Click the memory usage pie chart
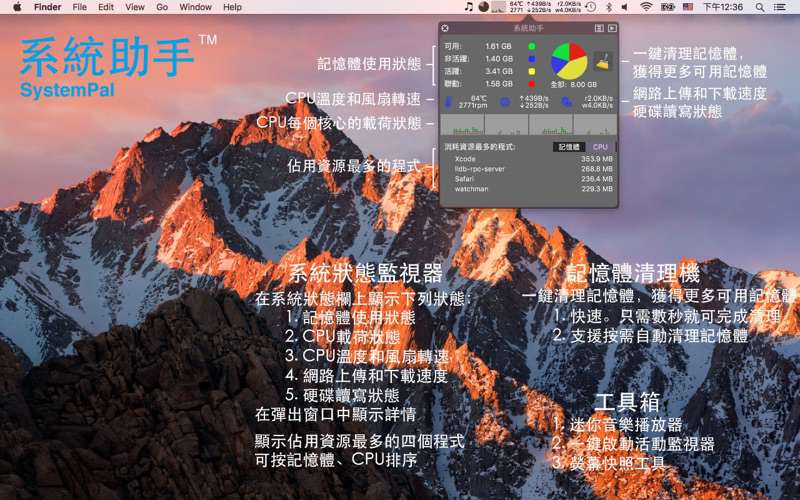Screen dimensions: 800x500 coord(569,61)
